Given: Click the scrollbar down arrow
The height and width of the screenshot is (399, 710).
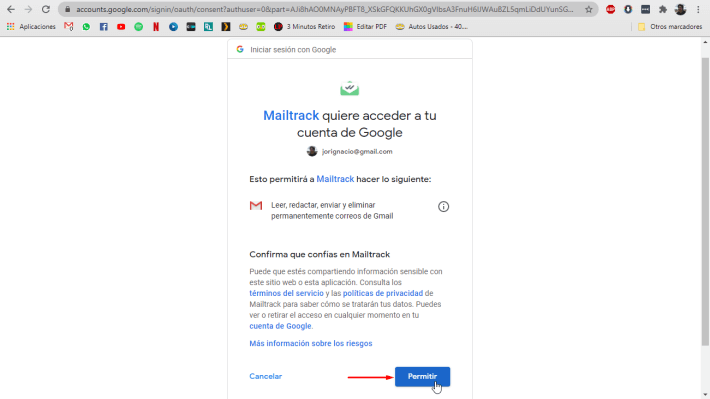Looking at the screenshot, I should tap(705, 394).
